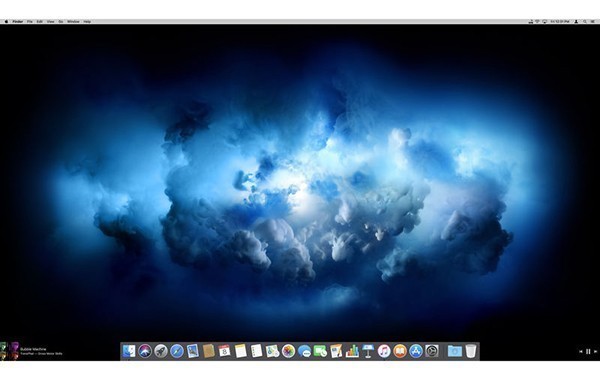This screenshot has height=380, width=600.
Task: Click the Spotlight search magnifier
Action: pyautogui.click(x=585, y=22)
